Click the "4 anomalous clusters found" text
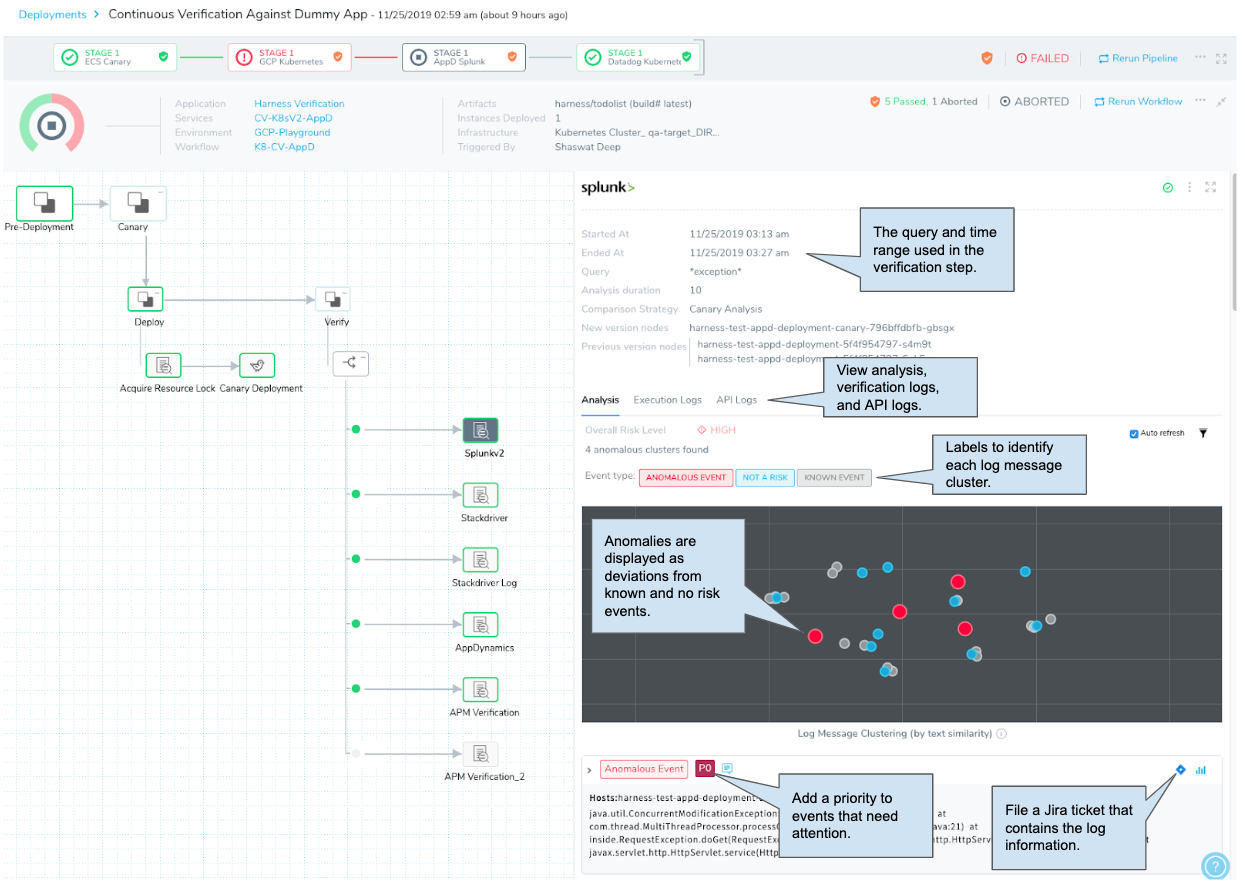1245x893 pixels. [x=647, y=450]
